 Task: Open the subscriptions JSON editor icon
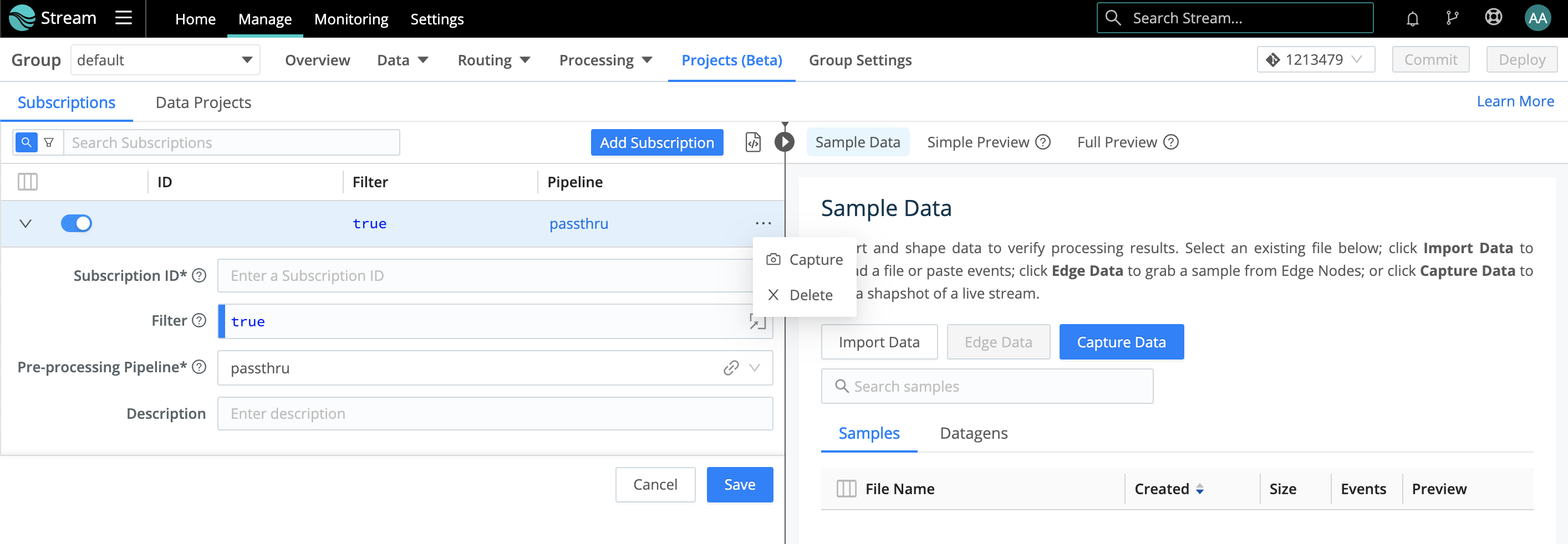753,142
